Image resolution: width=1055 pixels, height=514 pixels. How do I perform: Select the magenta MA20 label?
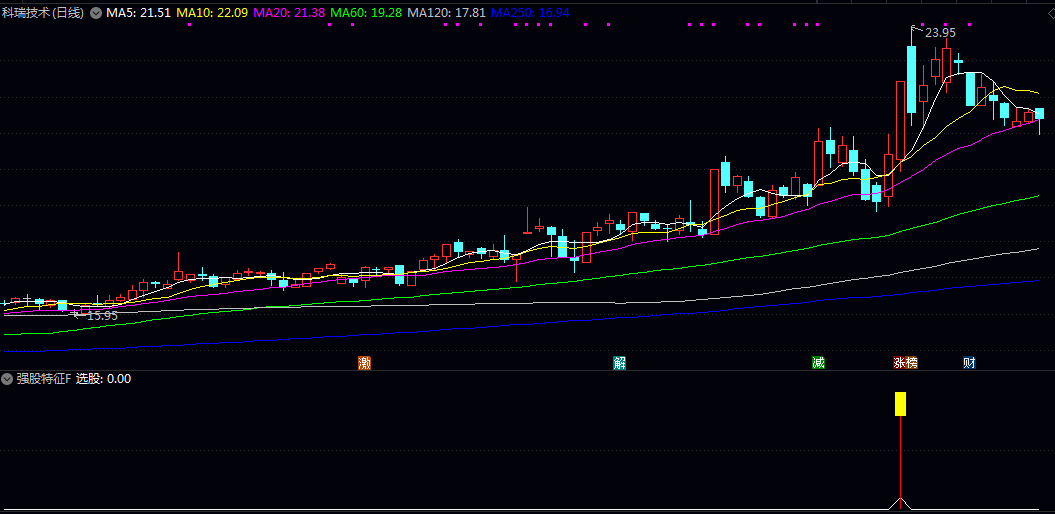click(290, 13)
